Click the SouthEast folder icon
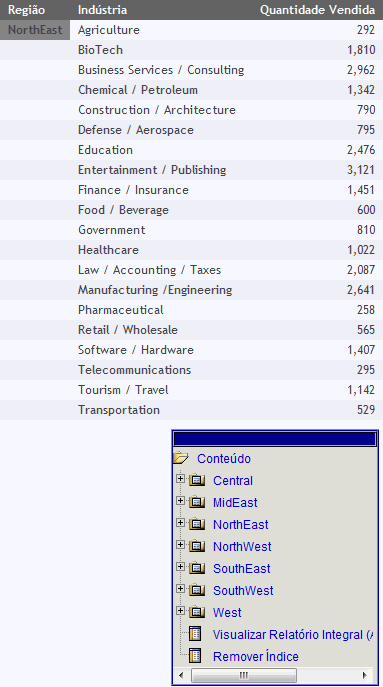Screen dimensions: 383x687 197,568
